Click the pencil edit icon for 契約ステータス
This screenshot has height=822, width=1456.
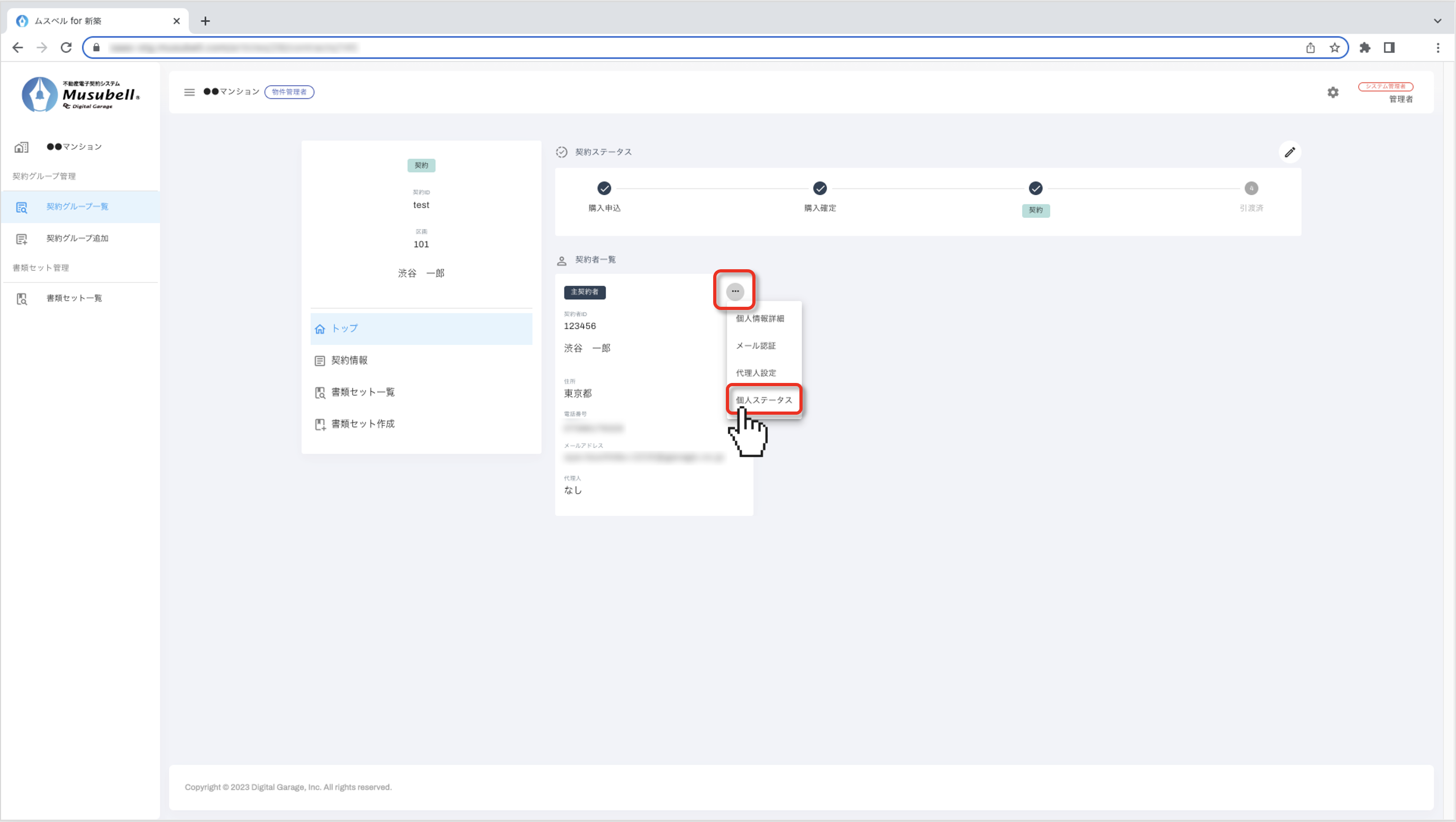tap(1289, 152)
